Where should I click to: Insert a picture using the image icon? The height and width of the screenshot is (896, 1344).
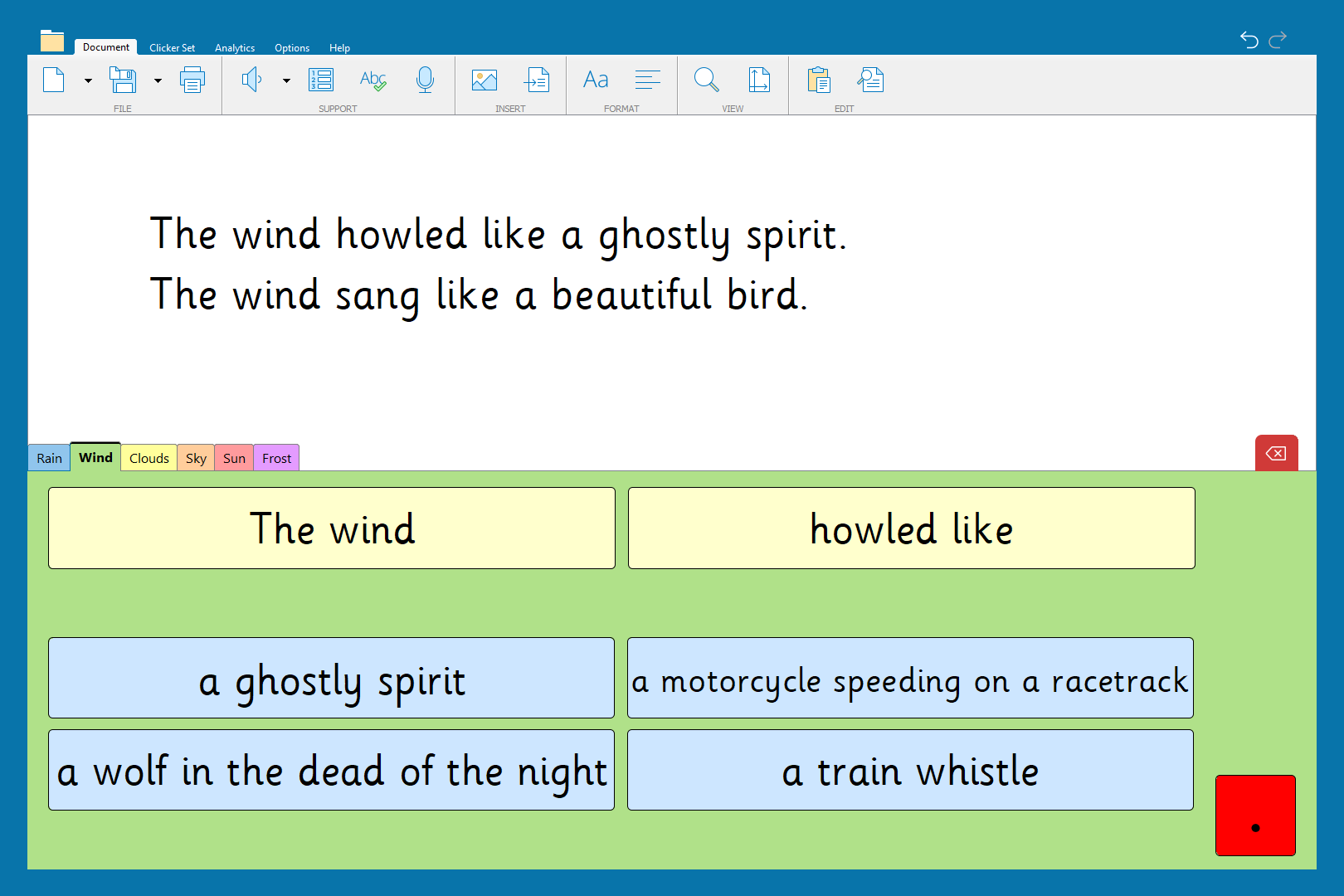coord(484,80)
